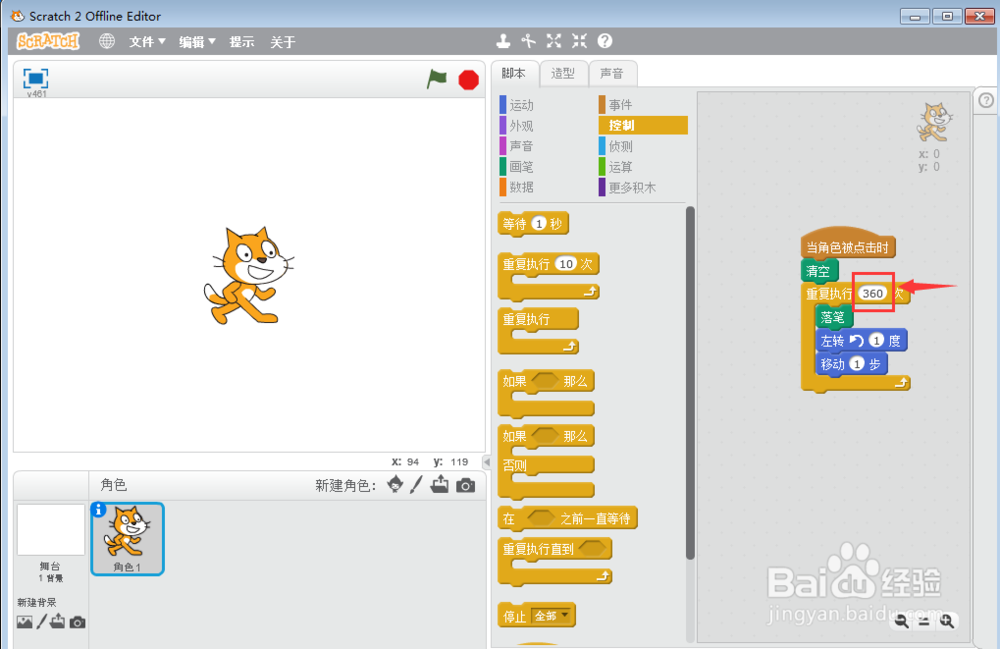Select the 运算 block category
Viewport: 1000px width, 649px height.
(x=621, y=166)
